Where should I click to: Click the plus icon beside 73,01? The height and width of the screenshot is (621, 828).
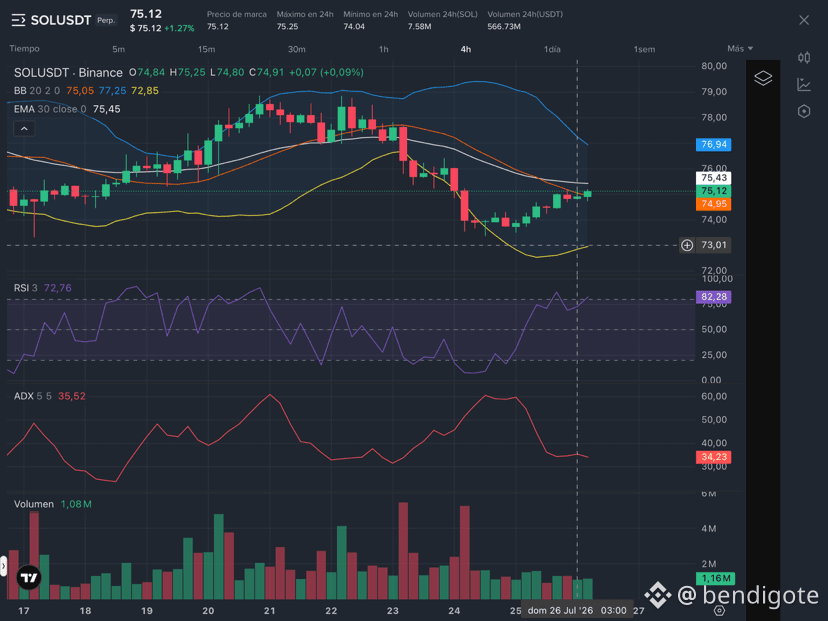686,245
